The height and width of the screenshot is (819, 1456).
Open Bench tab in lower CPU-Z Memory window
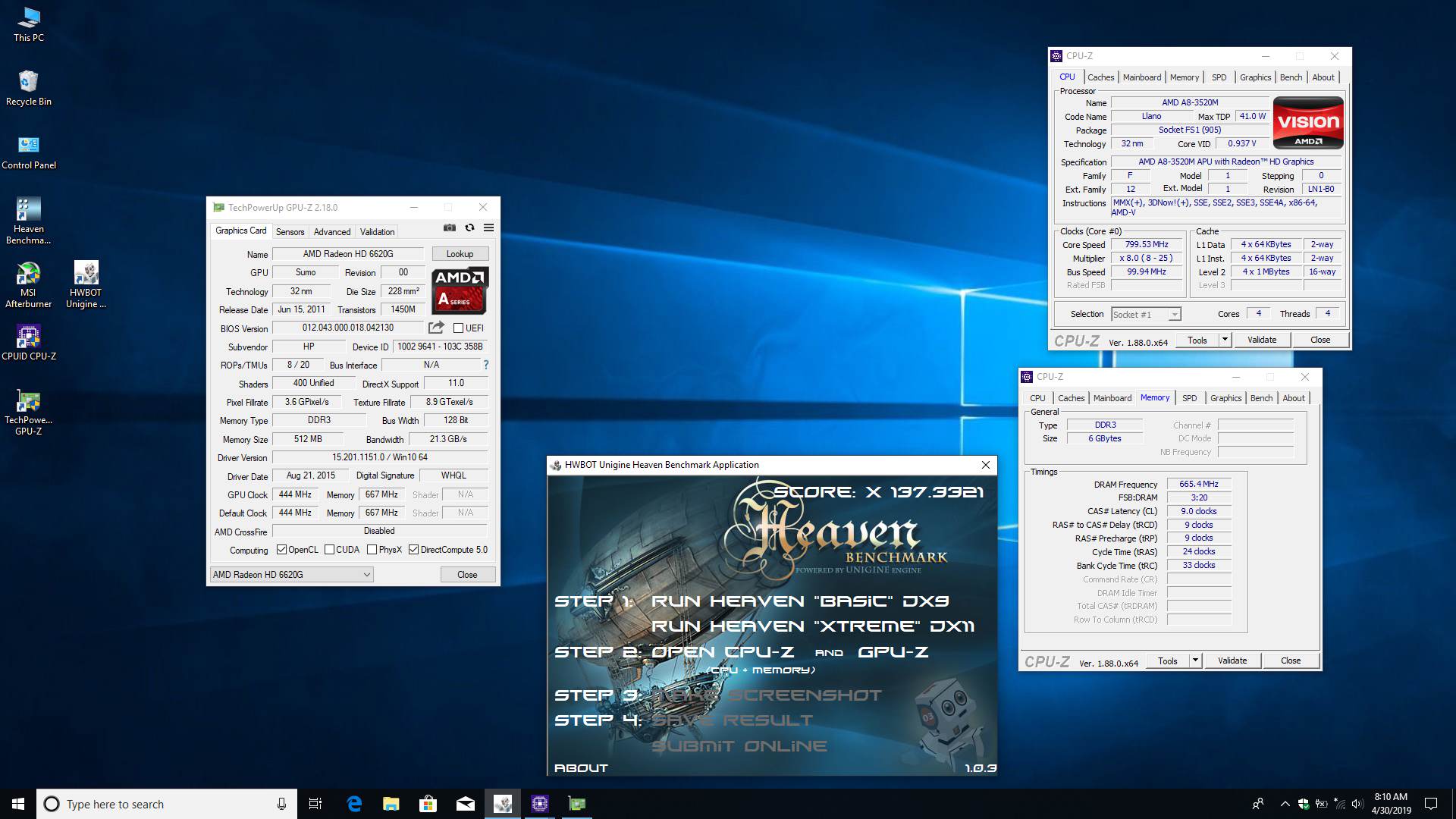pyautogui.click(x=1261, y=398)
